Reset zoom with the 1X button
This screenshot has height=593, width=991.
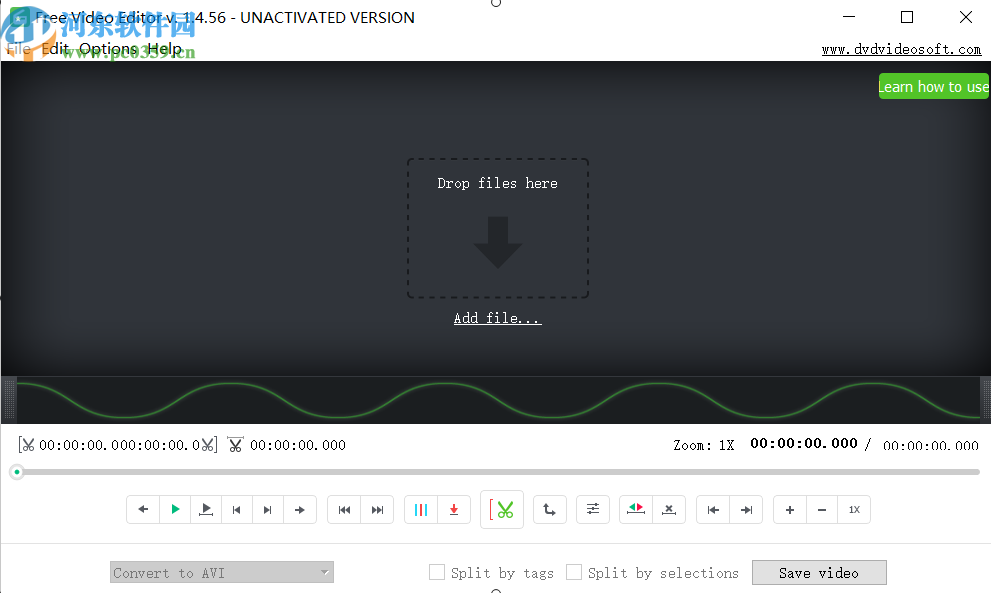[x=854, y=510]
